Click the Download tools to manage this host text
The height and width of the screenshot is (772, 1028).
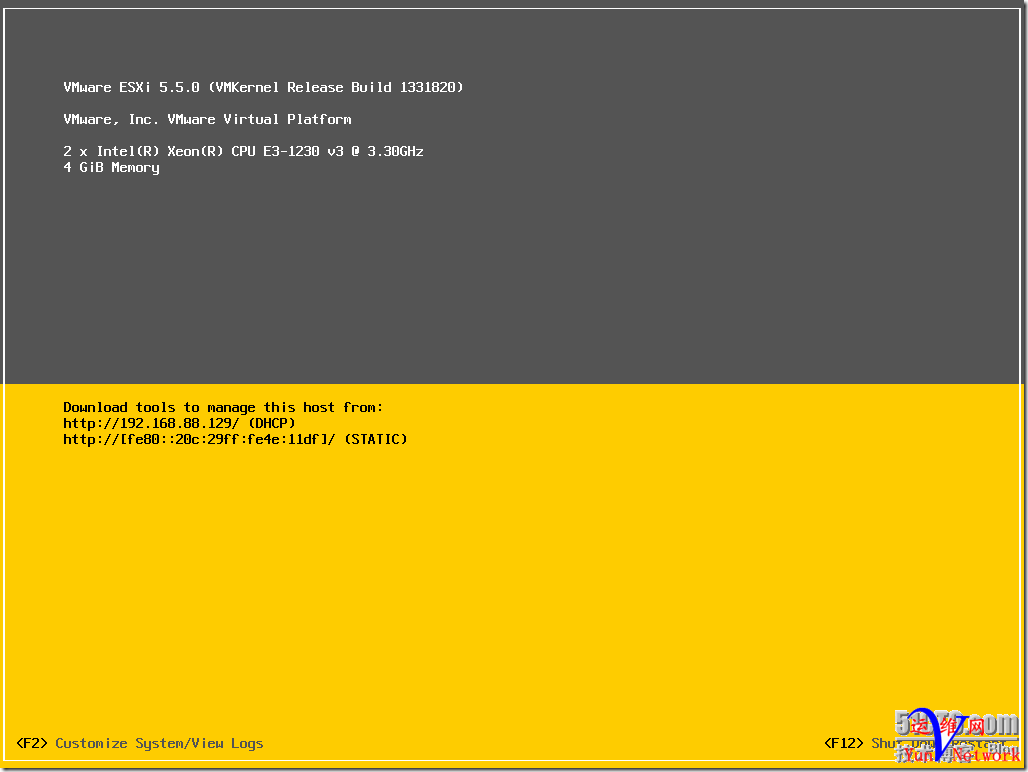click(223, 408)
